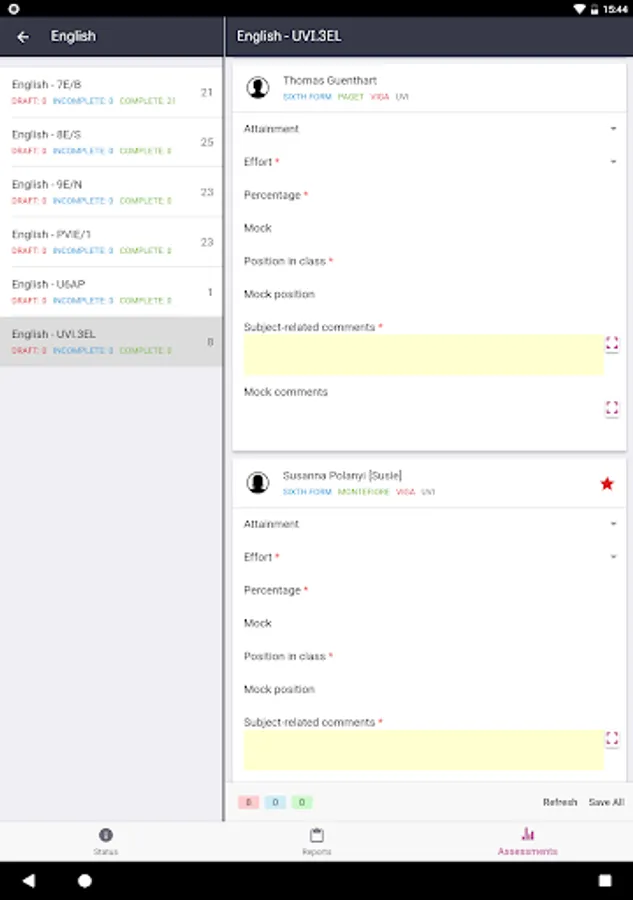Tap the back arrow next to English
Viewport: 633px width, 900px height.
[x=23, y=37]
